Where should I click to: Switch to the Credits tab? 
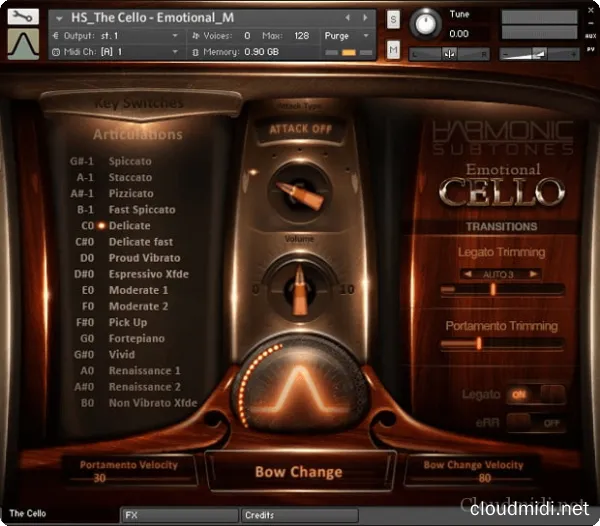click(299, 515)
